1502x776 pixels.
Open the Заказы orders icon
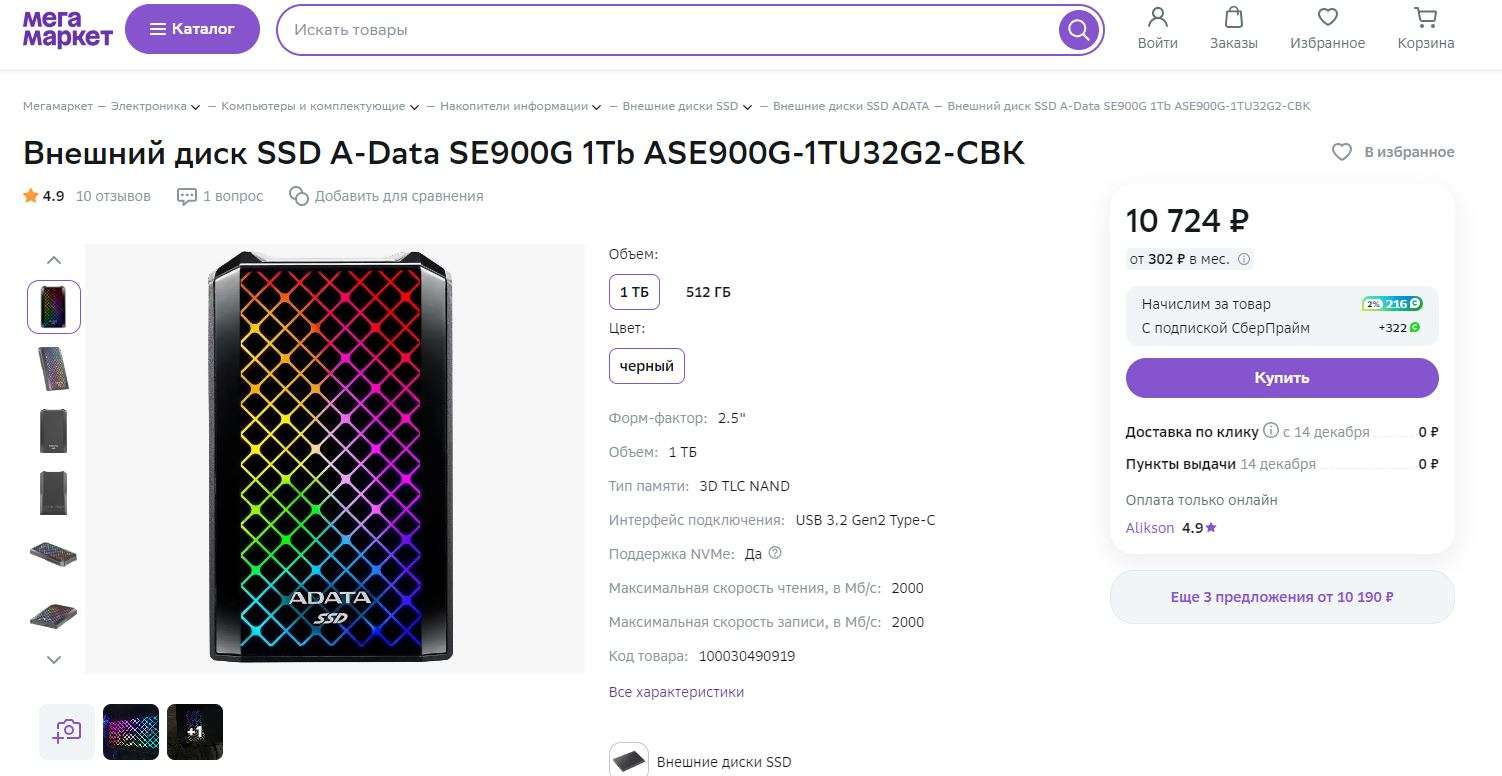coord(1233,18)
